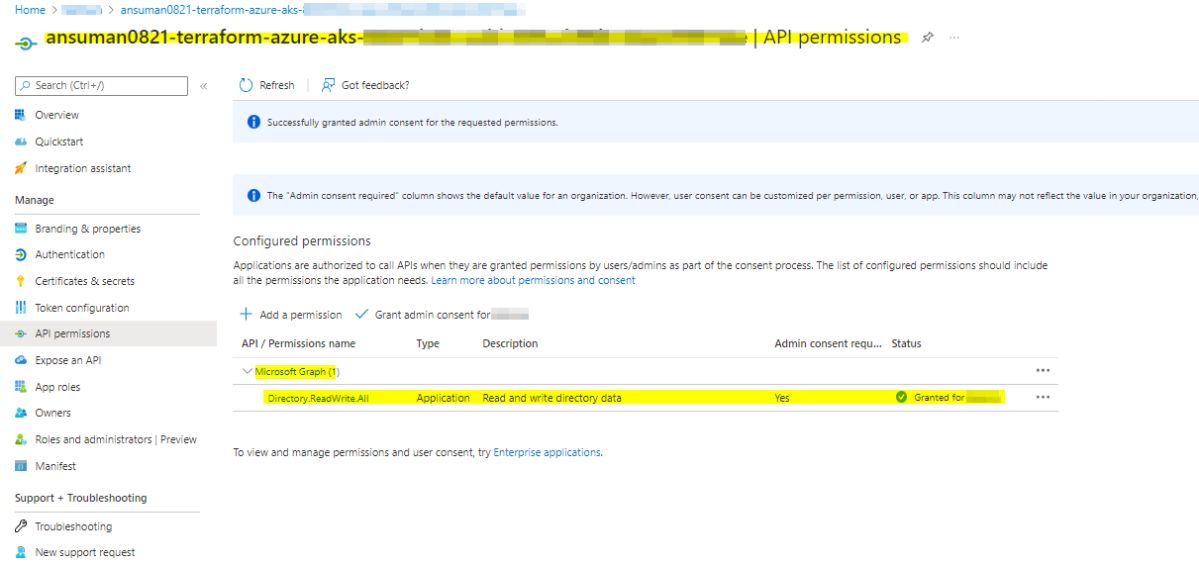Click the 'Application' type cell
The image size is (1199, 566).
click(x=443, y=398)
